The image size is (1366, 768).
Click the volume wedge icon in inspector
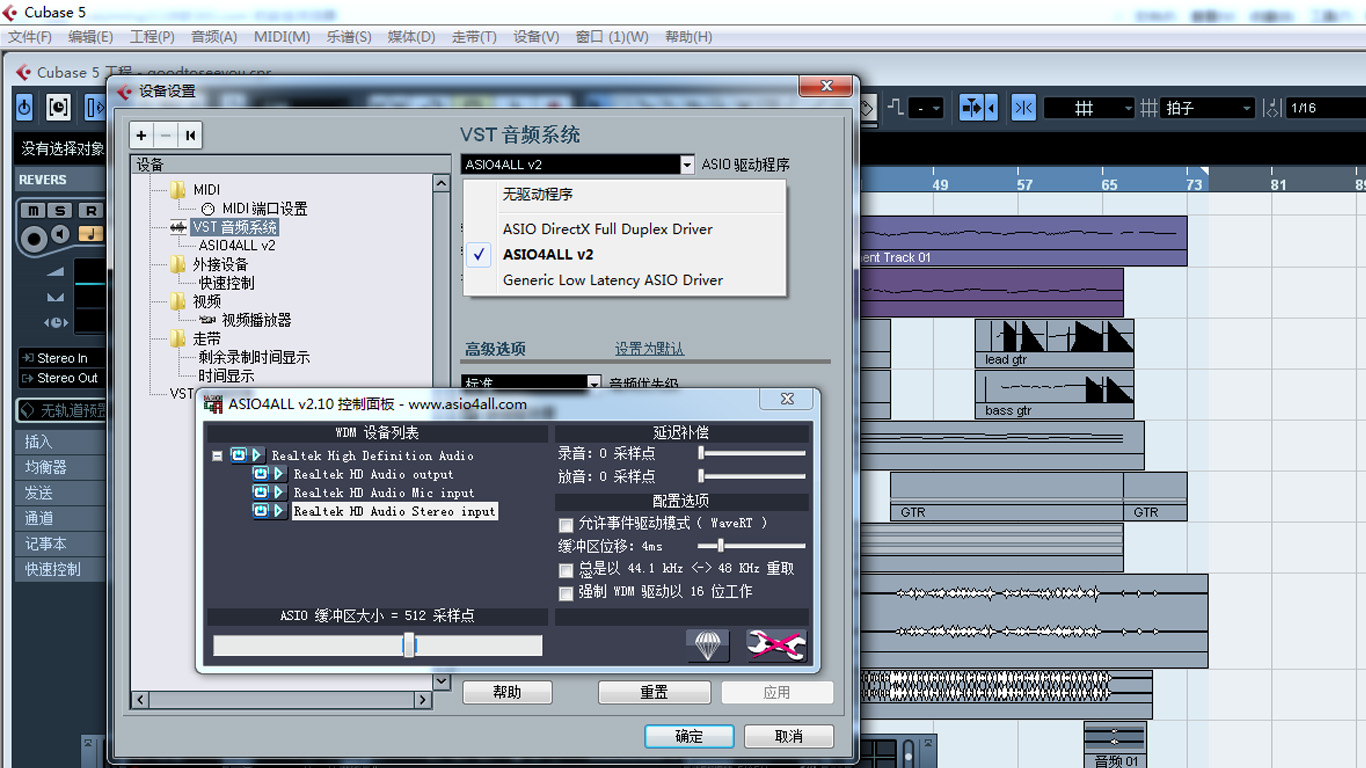(x=55, y=272)
